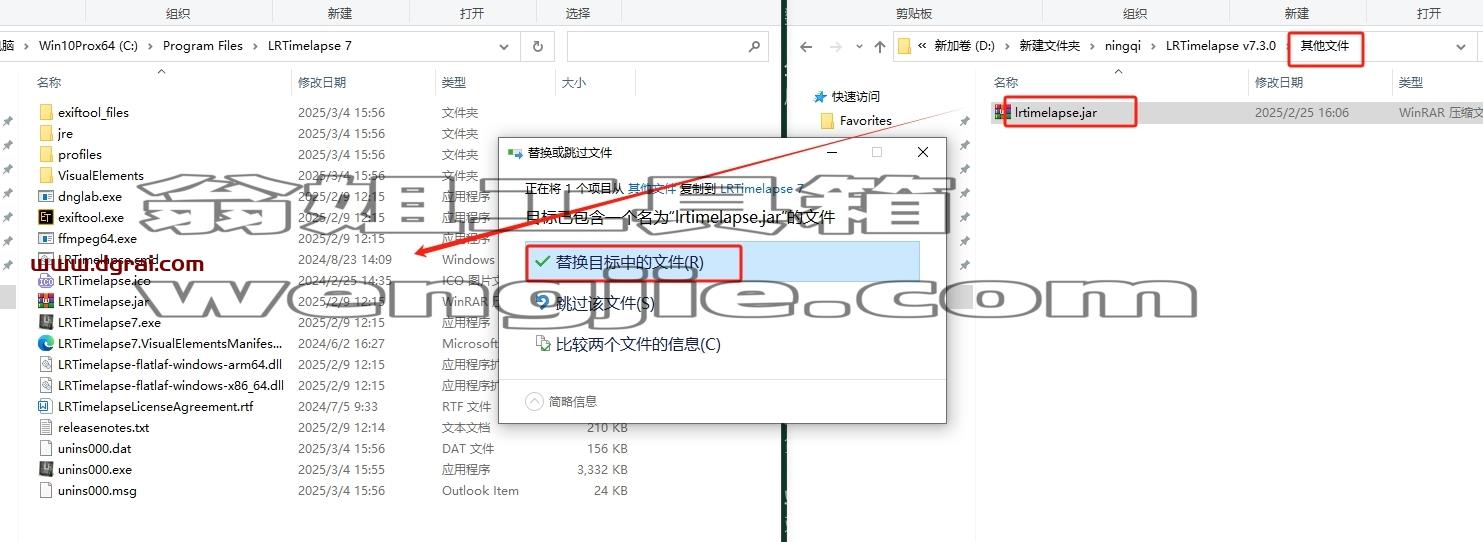Click the LRTimelapseLicenseAgreement.rtf document icon
Image resolution: width=1483 pixels, height=542 pixels.
click(45, 406)
